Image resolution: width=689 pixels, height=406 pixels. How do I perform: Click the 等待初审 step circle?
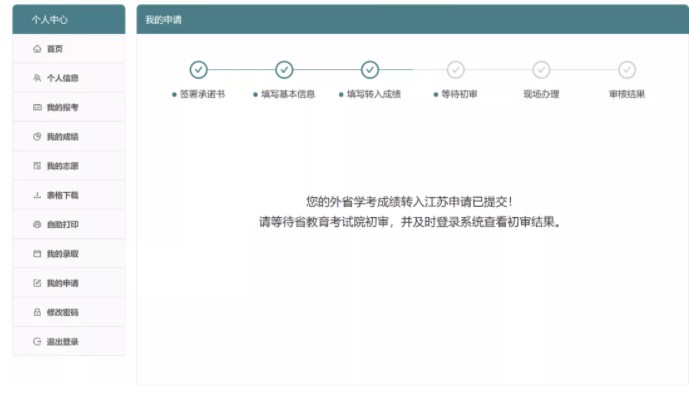[x=456, y=69]
